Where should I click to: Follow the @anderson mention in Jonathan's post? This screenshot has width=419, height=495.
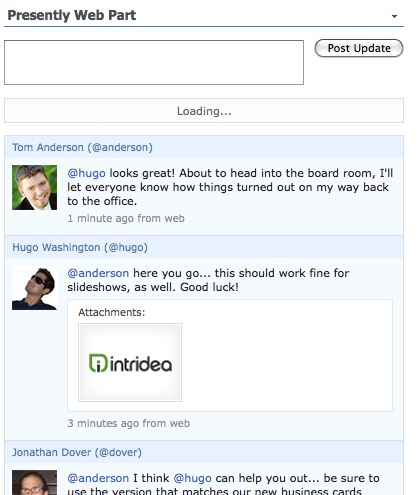pyautogui.click(x=98, y=478)
